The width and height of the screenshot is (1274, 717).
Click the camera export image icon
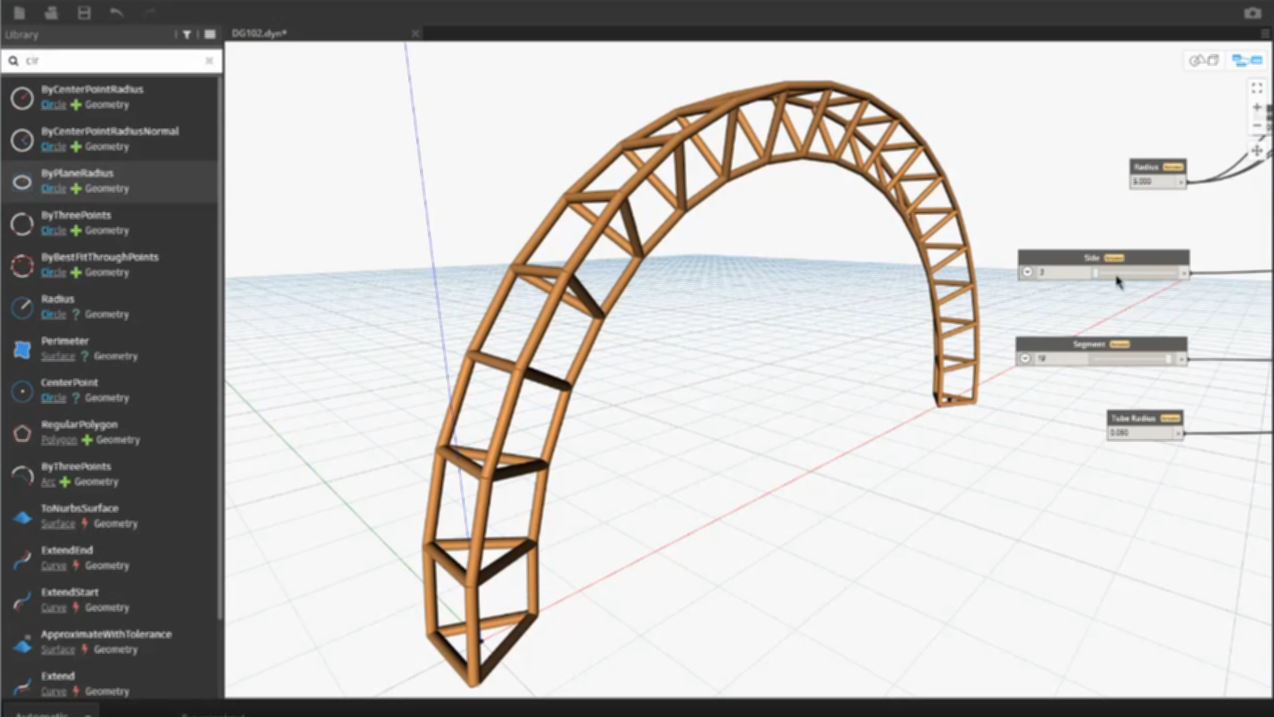click(x=1252, y=13)
